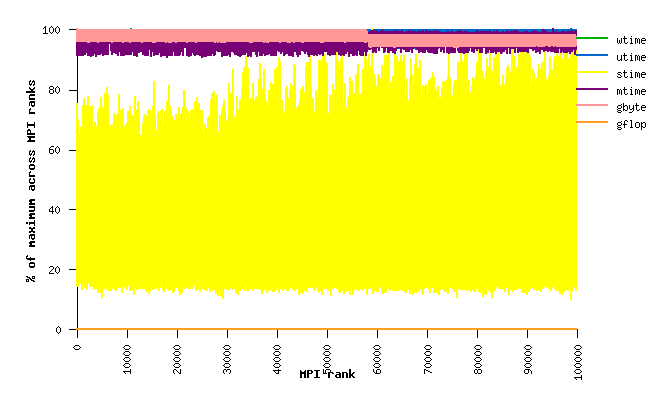Click the gbyte legend label
The width and height of the screenshot is (669, 400).
point(631,107)
